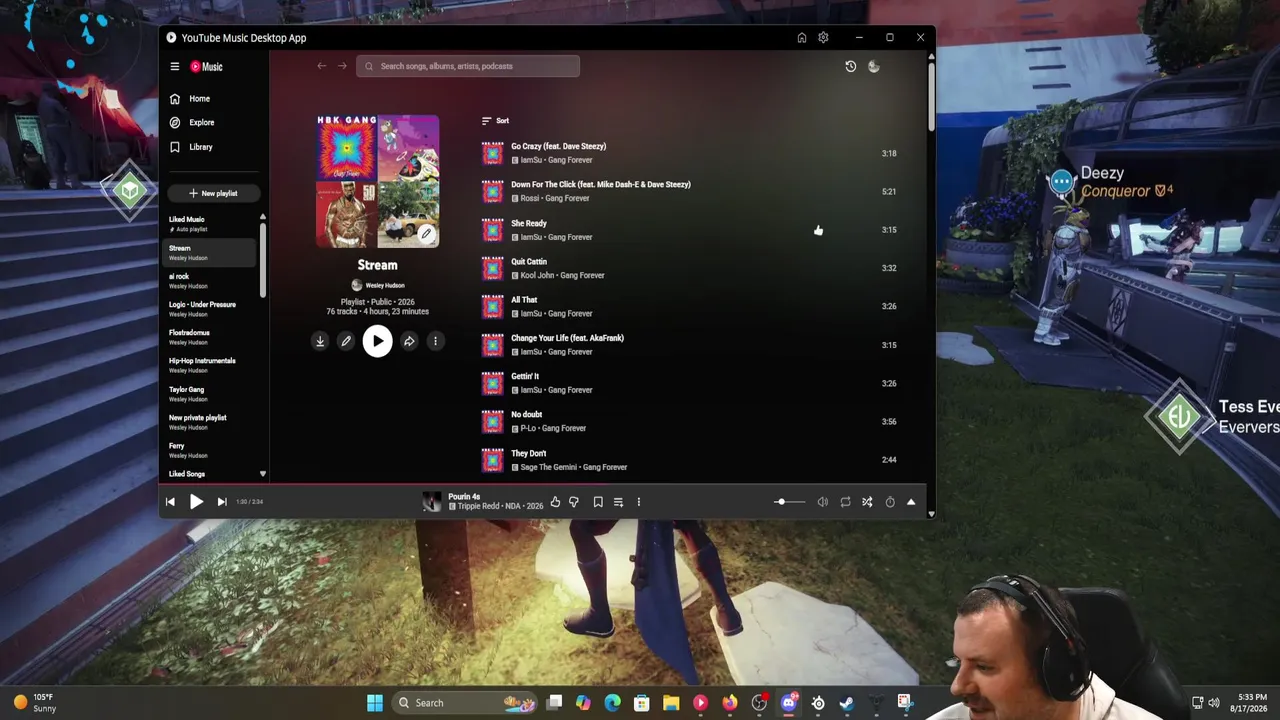
Task: Select the song 'Quit Cattin'
Action: click(529, 262)
